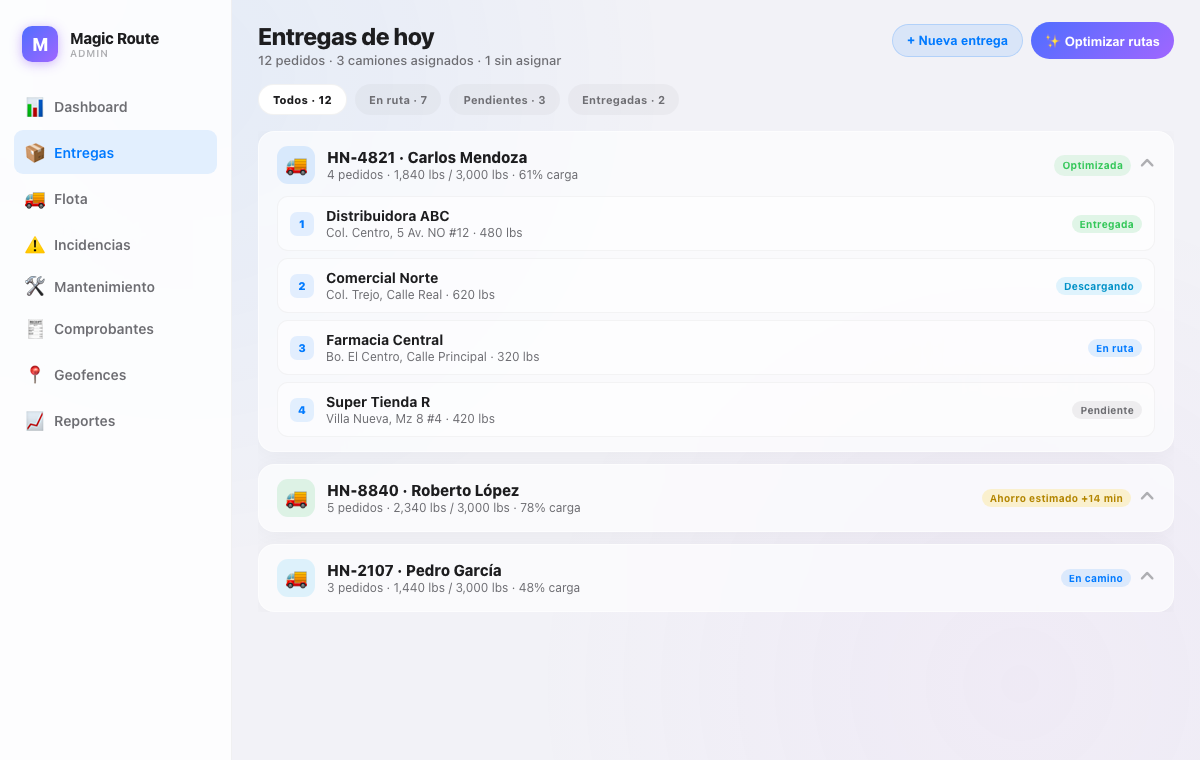Collapse the HN-4821 Carlos Mendoza route card
This screenshot has width=1200, height=760.
coord(1147,164)
